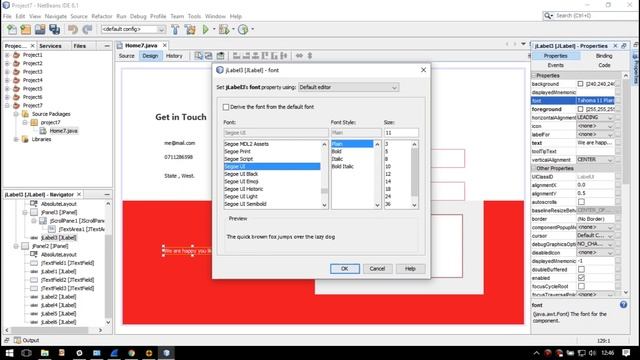Click the Profile Project toolbar icon
This screenshot has height=360, width=640.
pos(243,29)
